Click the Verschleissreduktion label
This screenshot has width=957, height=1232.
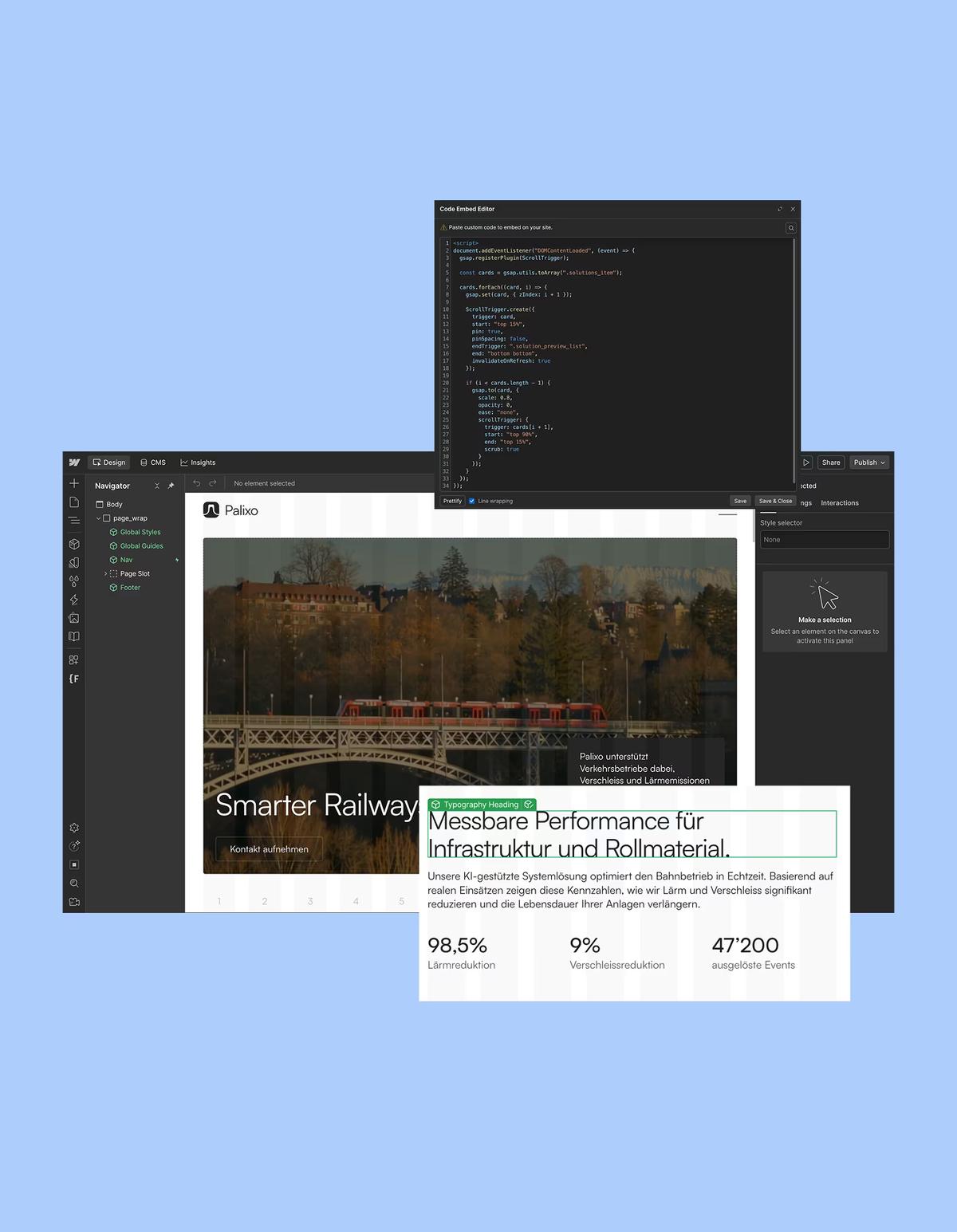(x=617, y=965)
